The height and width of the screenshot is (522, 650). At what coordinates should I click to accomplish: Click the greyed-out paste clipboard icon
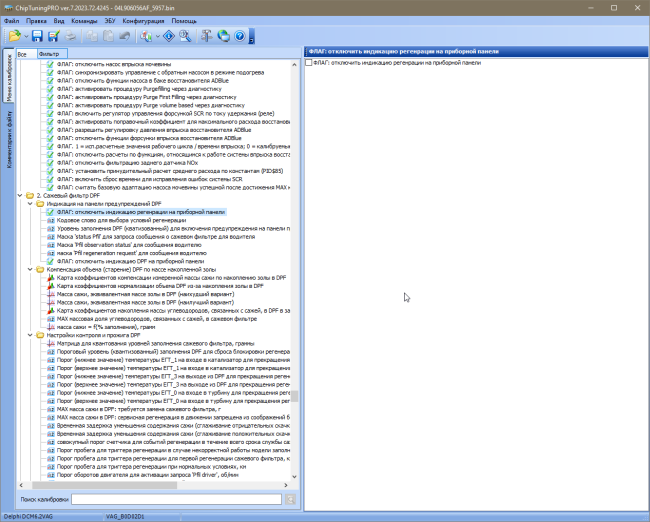click(x=108, y=36)
